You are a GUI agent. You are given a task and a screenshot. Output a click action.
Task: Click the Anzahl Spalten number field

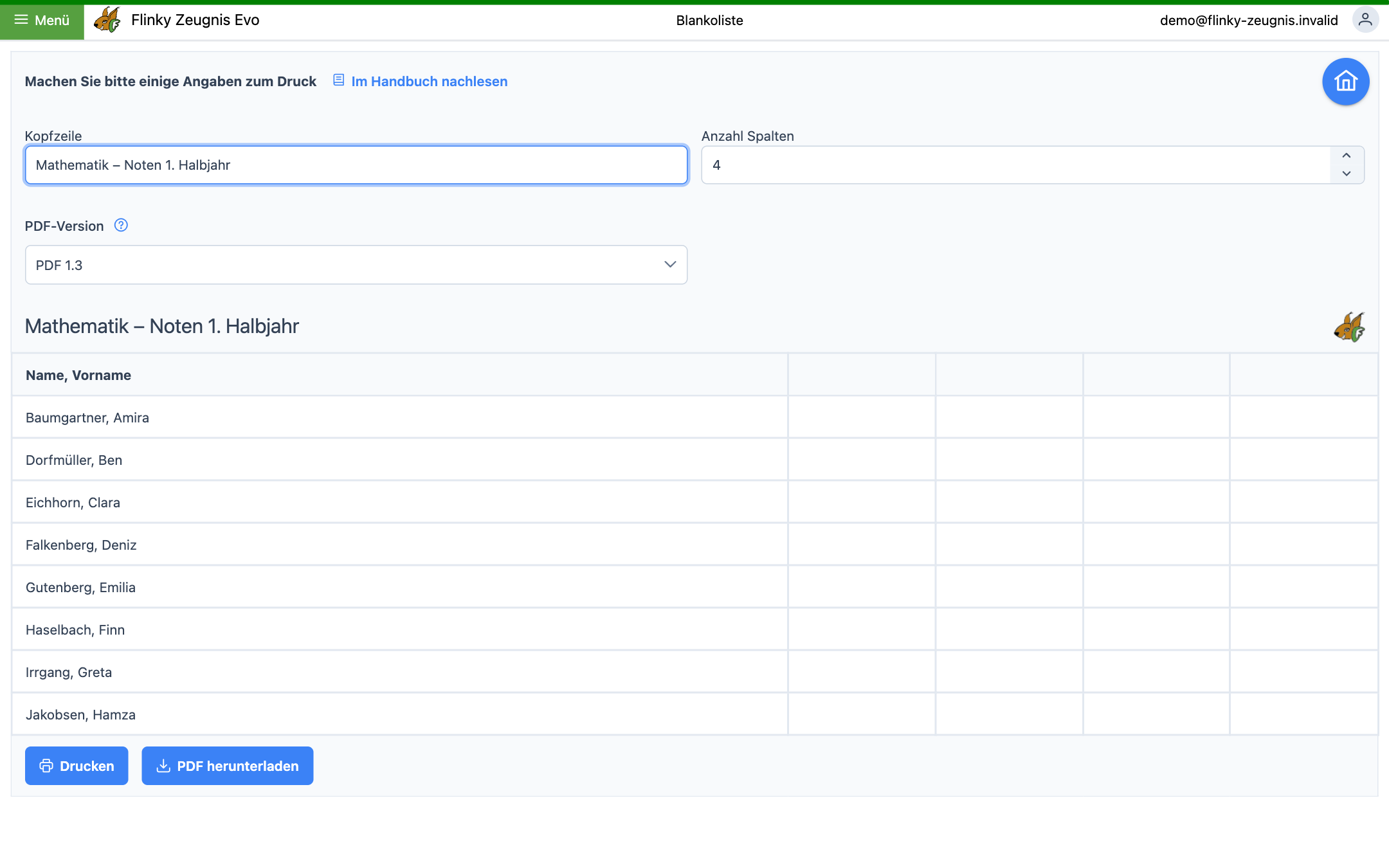click(x=1015, y=165)
